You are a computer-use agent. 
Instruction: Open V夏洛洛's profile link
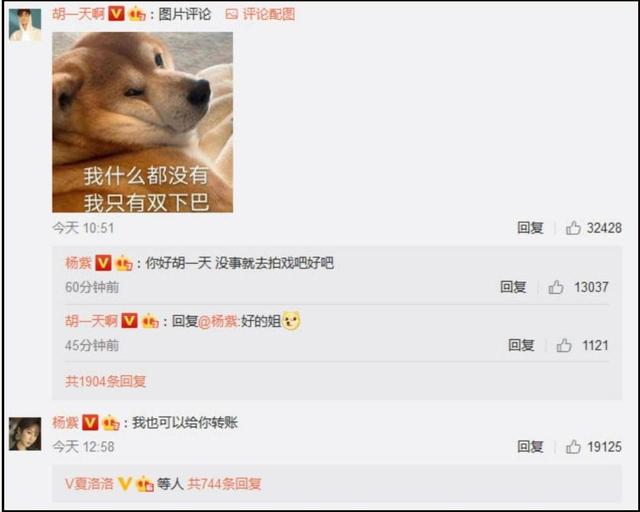point(89,484)
